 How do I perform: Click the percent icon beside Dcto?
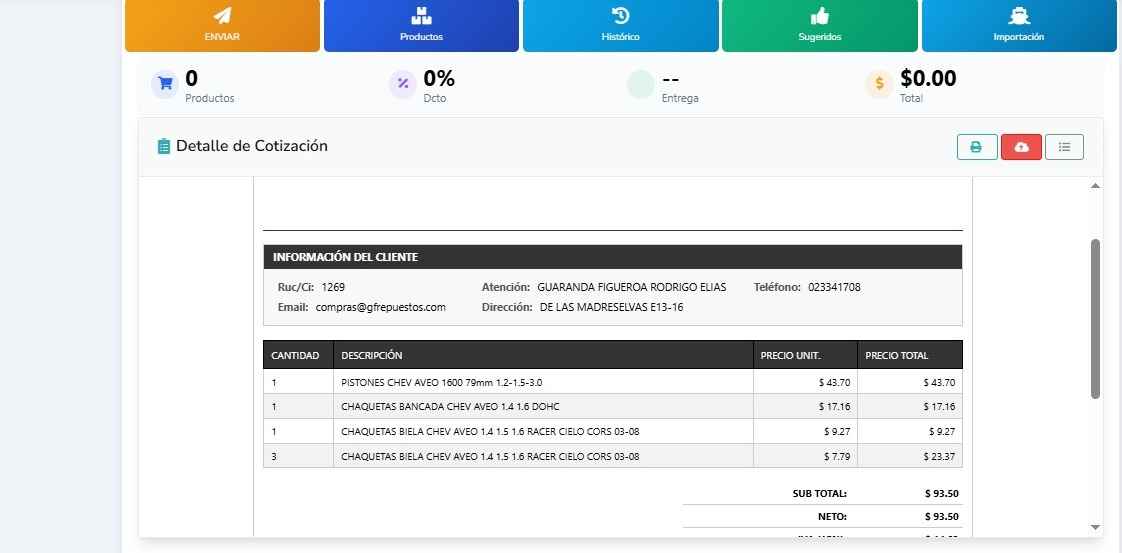pyautogui.click(x=403, y=84)
